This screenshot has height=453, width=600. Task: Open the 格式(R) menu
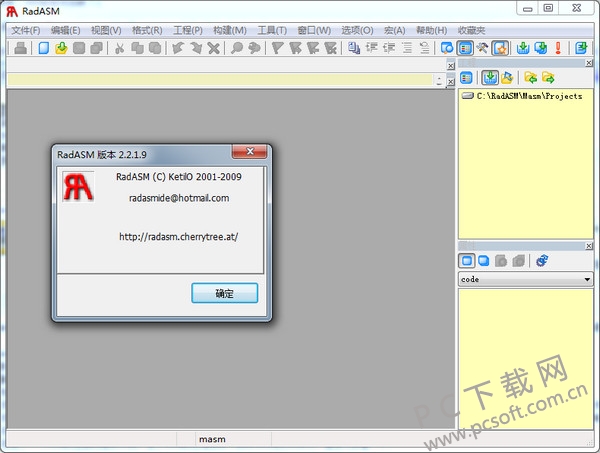click(147, 30)
